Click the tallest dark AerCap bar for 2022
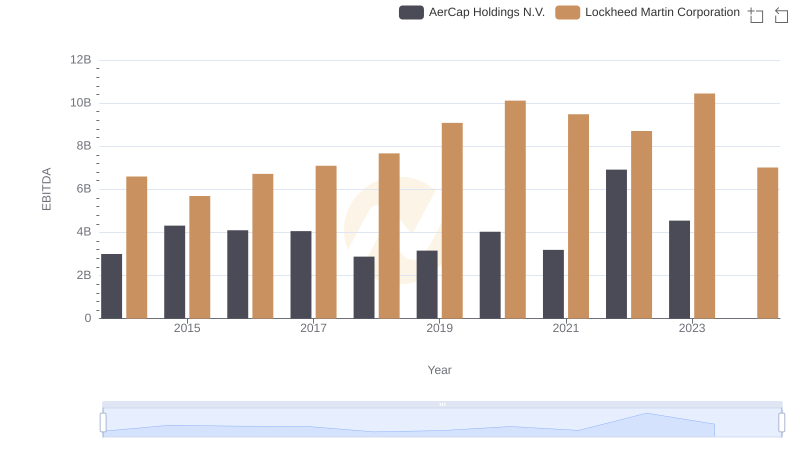Image resolution: width=800 pixels, height=461 pixels. pos(616,244)
